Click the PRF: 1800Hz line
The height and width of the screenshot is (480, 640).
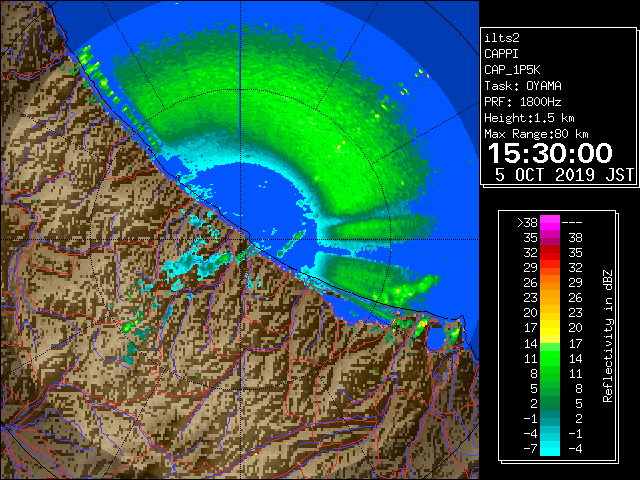(523, 102)
